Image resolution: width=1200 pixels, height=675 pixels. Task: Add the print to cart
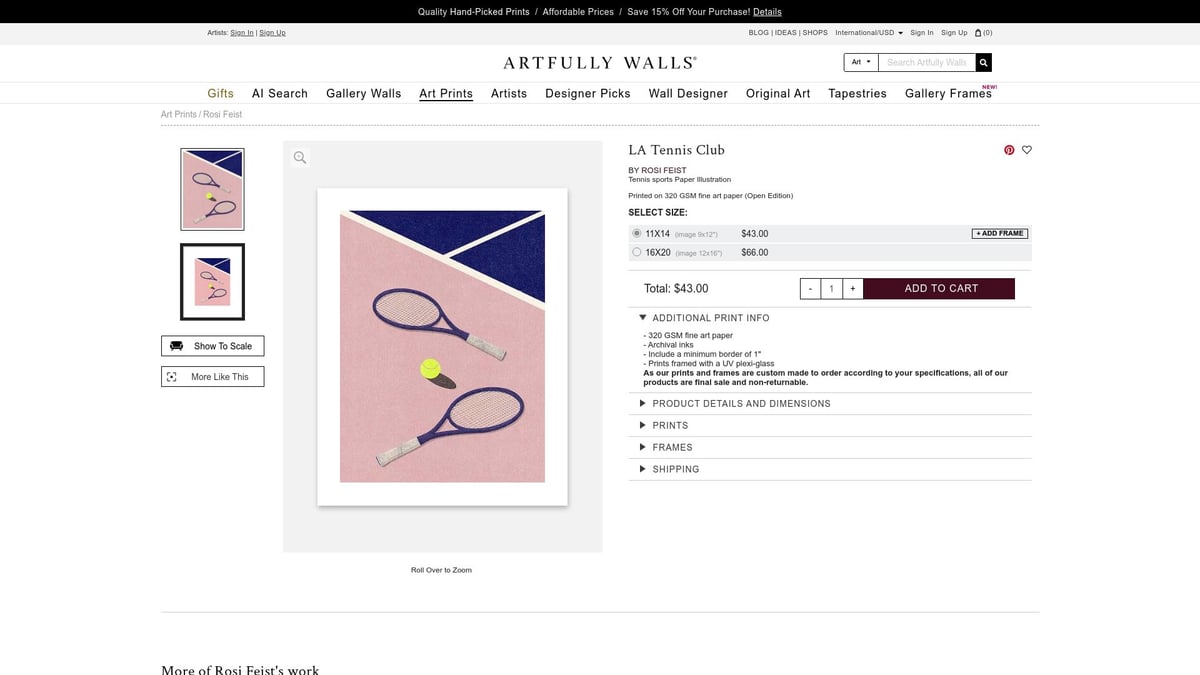click(939, 288)
